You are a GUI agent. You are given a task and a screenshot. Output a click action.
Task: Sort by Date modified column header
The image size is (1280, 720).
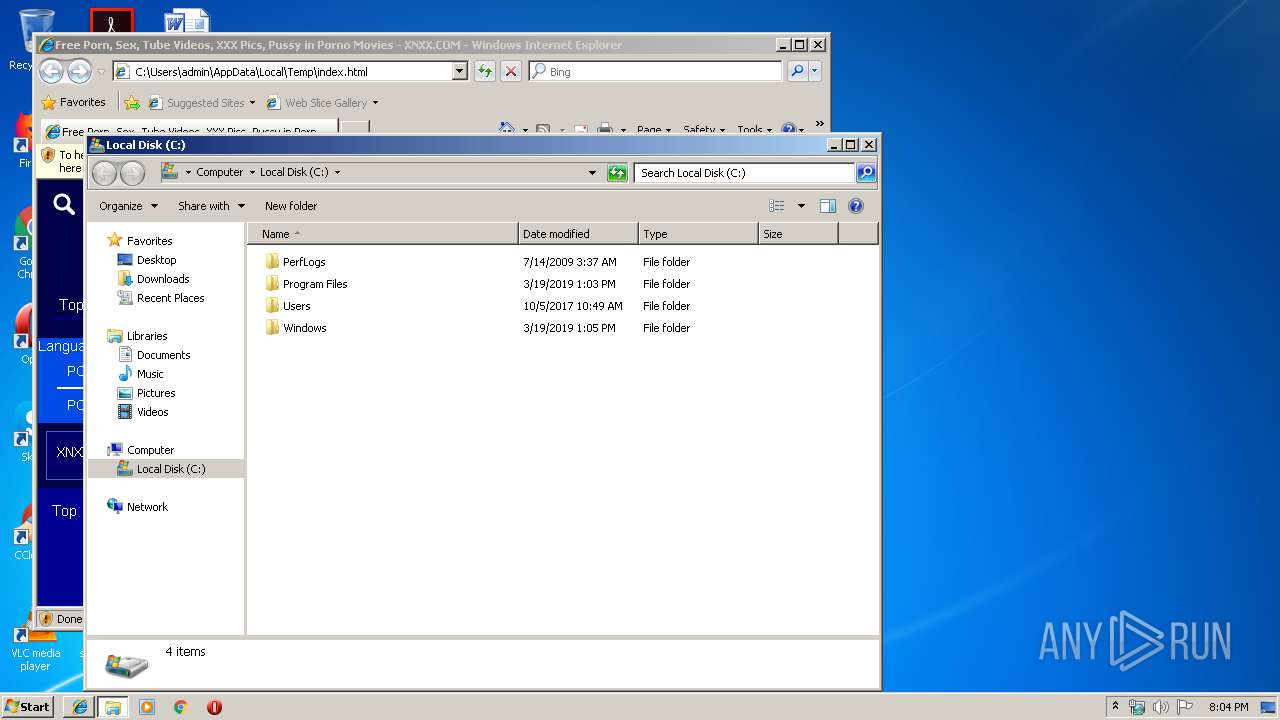point(578,234)
